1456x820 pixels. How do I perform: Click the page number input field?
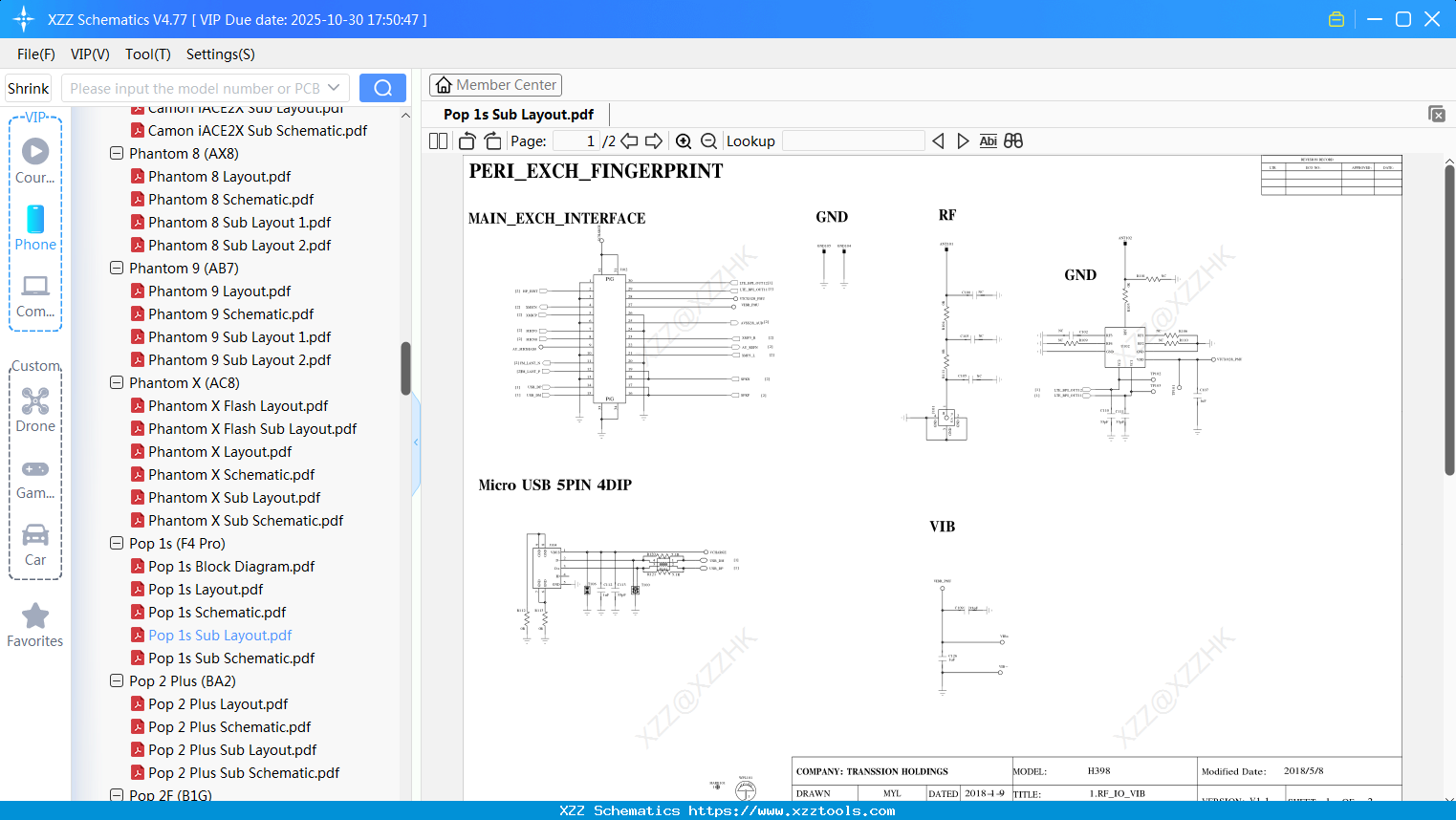(x=575, y=140)
